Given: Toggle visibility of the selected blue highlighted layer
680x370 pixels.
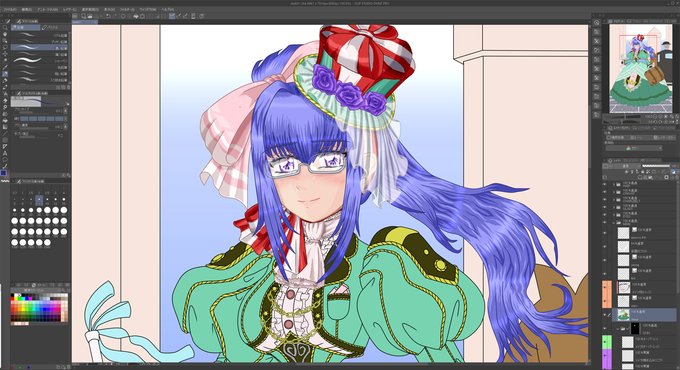Looking at the screenshot, I should [604, 314].
